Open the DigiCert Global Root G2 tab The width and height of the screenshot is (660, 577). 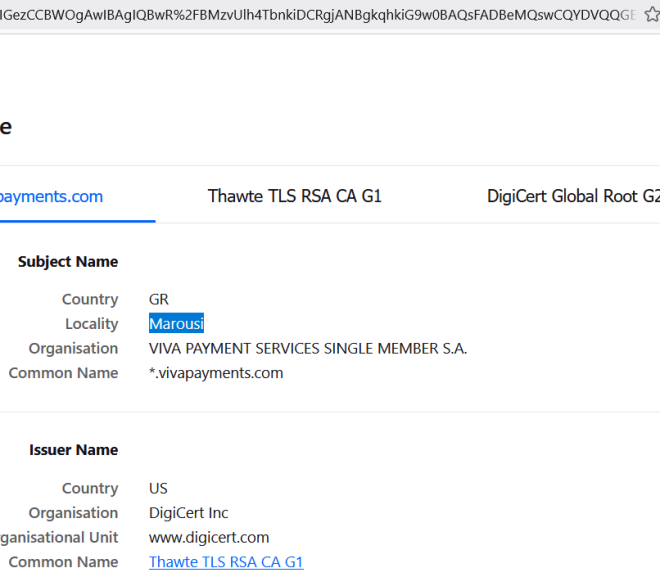pos(573,196)
